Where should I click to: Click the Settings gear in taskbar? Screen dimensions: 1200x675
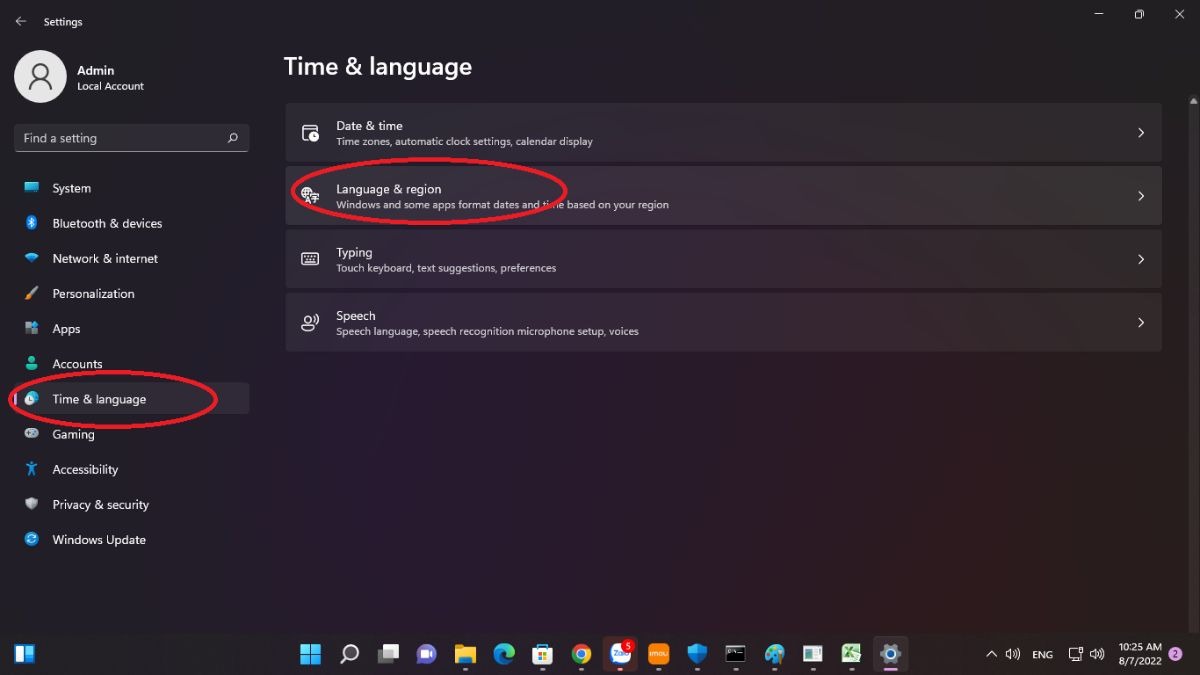890,654
